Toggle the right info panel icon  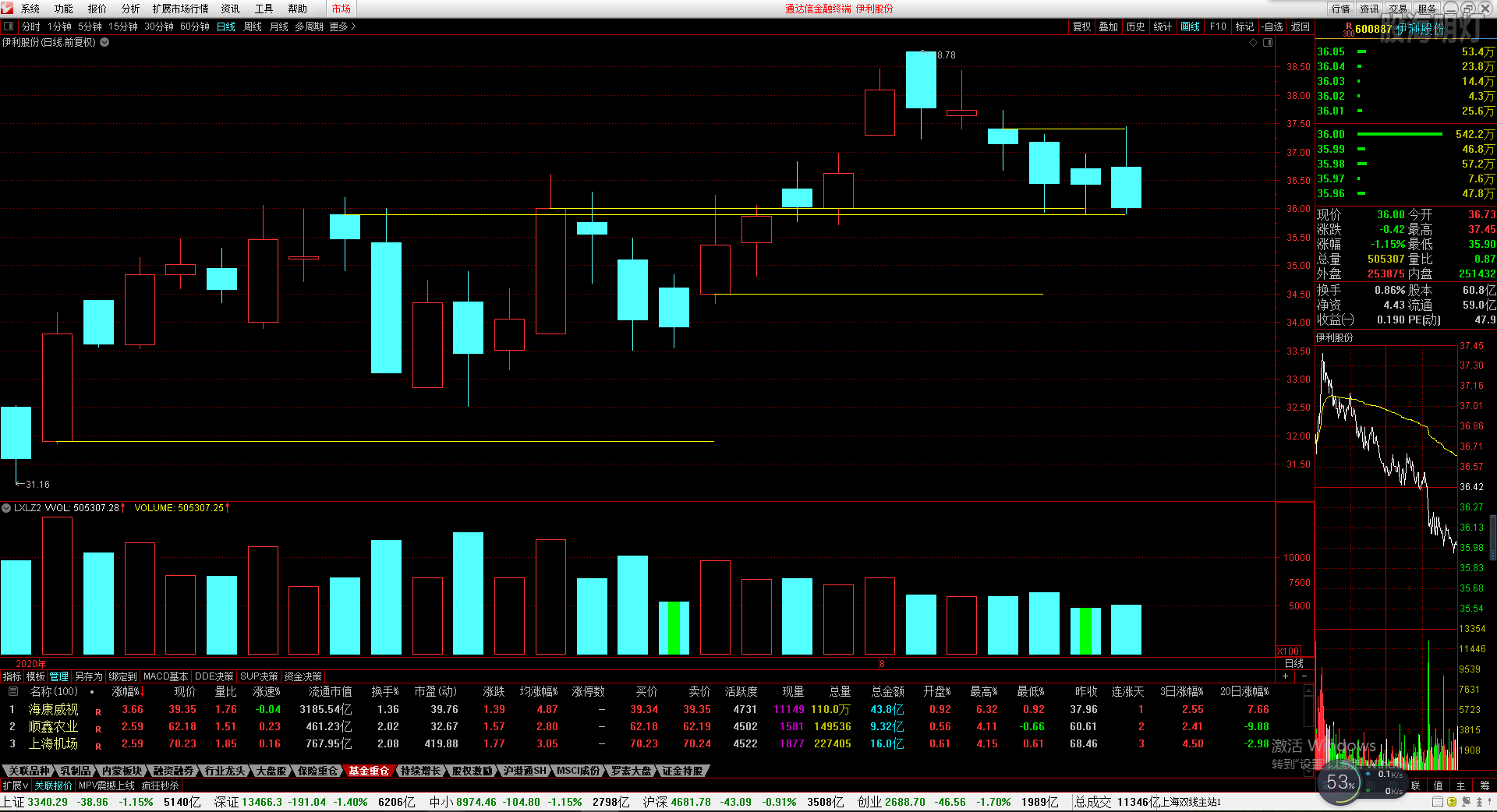click(x=1268, y=42)
